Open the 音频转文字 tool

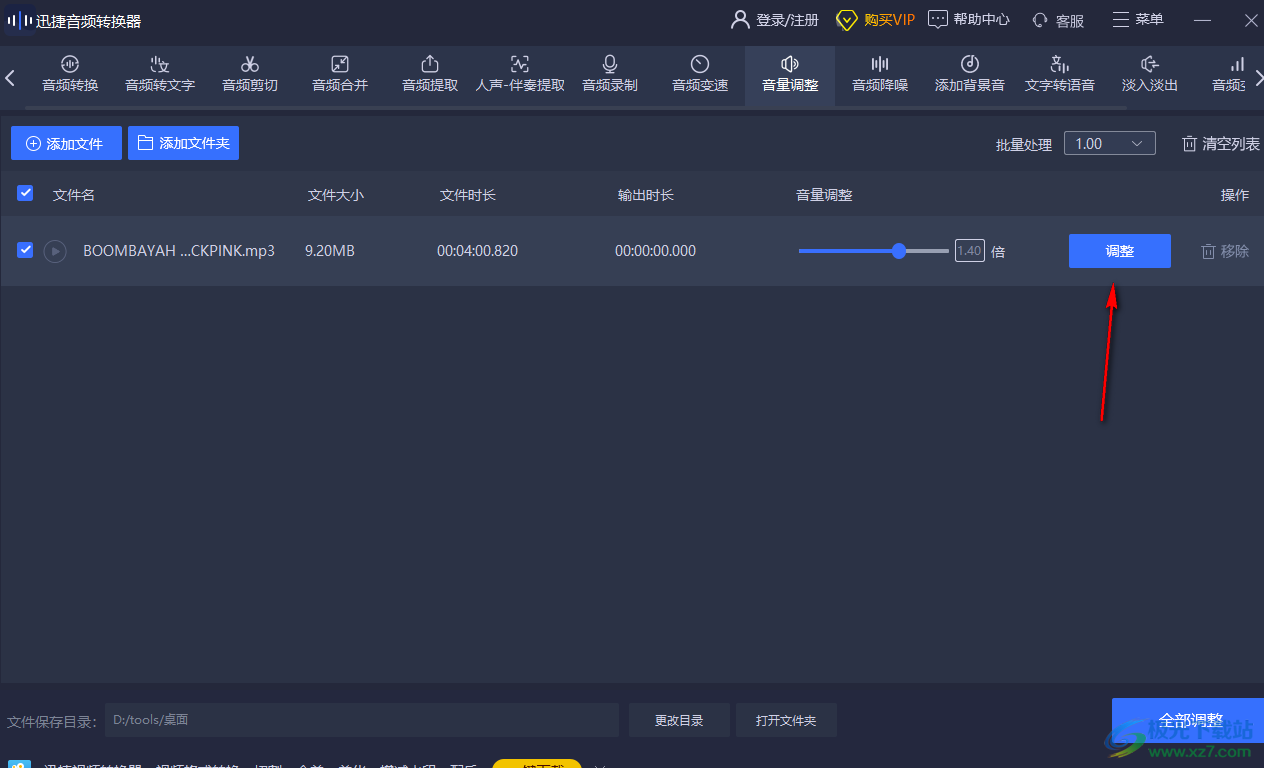coord(160,75)
